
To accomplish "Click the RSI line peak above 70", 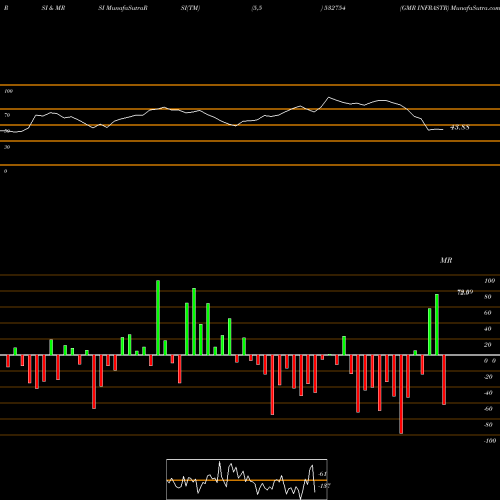I will (x=329, y=97).
